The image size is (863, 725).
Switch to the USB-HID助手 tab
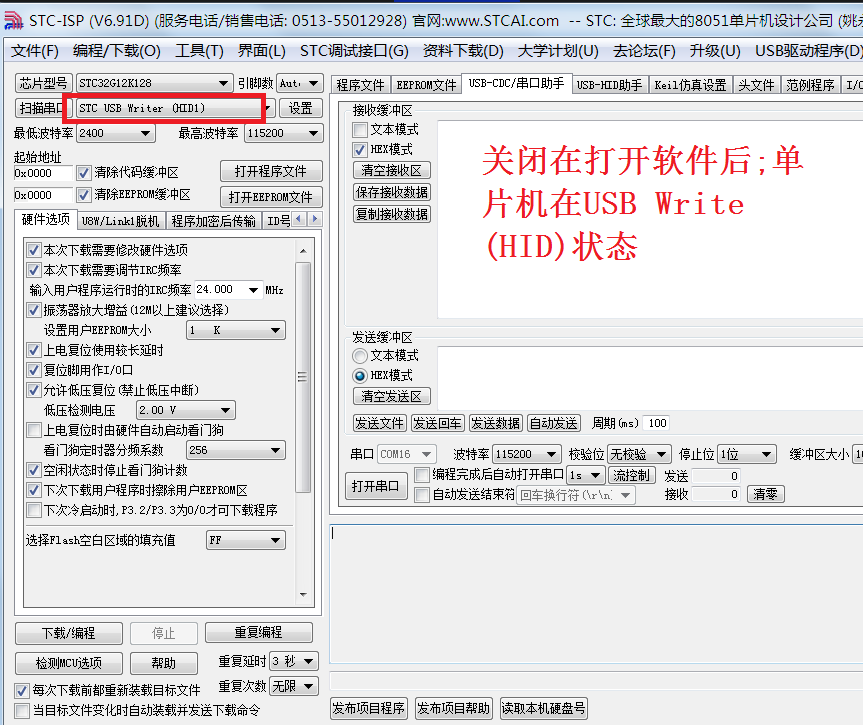[x=609, y=85]
